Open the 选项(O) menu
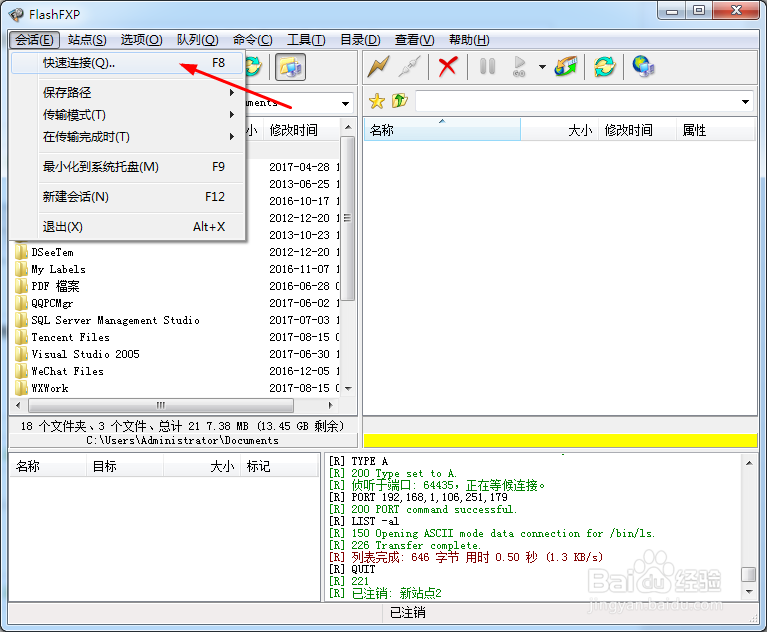This screenshot has height=632, width=767. click(x=141, y=40)
